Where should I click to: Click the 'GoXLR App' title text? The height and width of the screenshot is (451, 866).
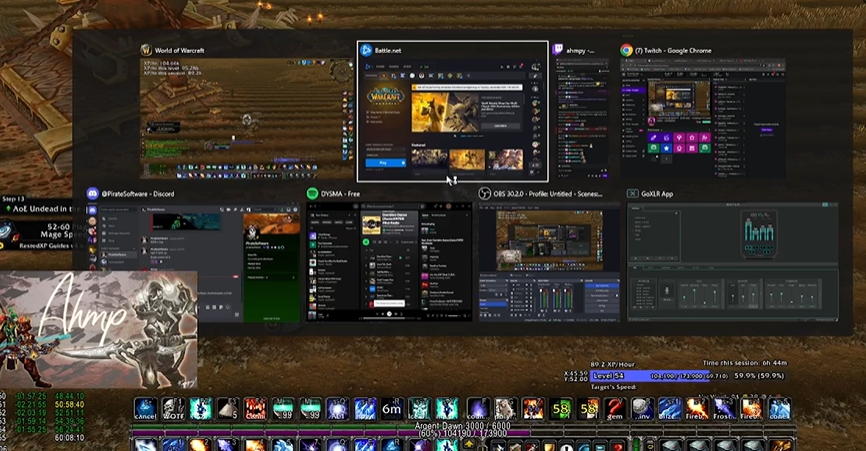[657, 194]
